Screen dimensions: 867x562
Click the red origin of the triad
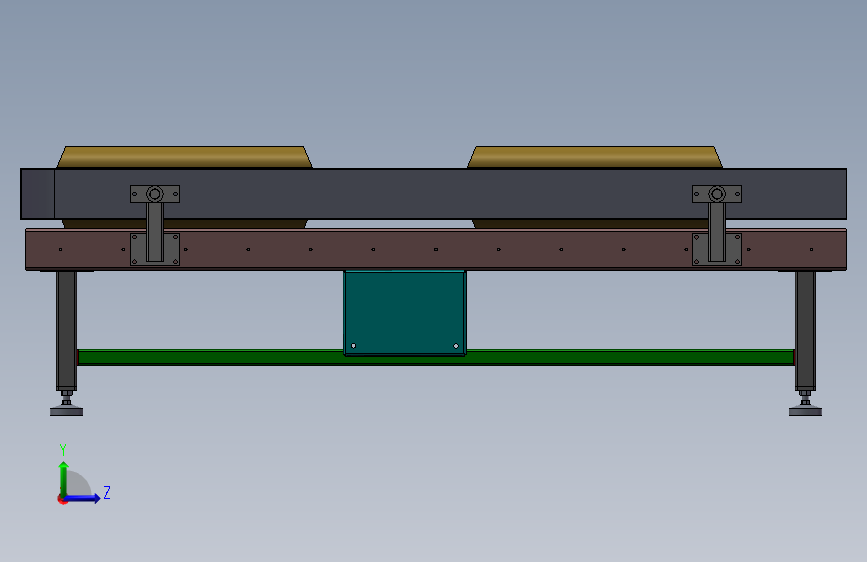62,499
